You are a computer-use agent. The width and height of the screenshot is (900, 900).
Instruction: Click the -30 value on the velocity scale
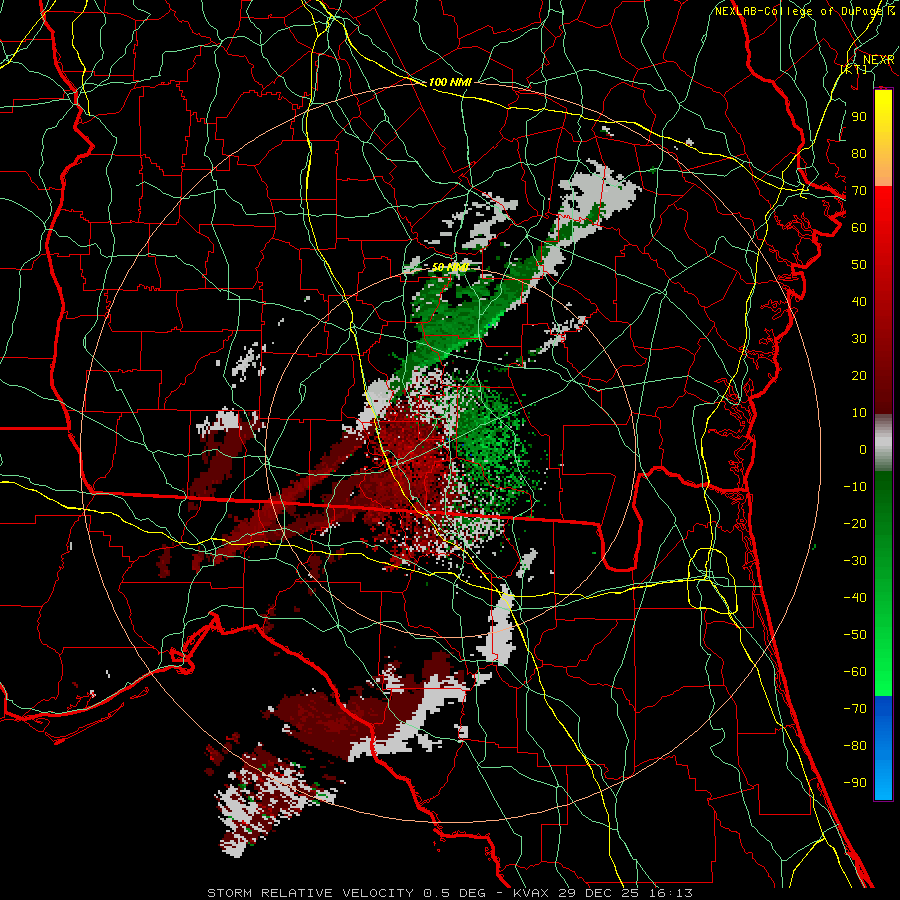click(x=855, y=561)
